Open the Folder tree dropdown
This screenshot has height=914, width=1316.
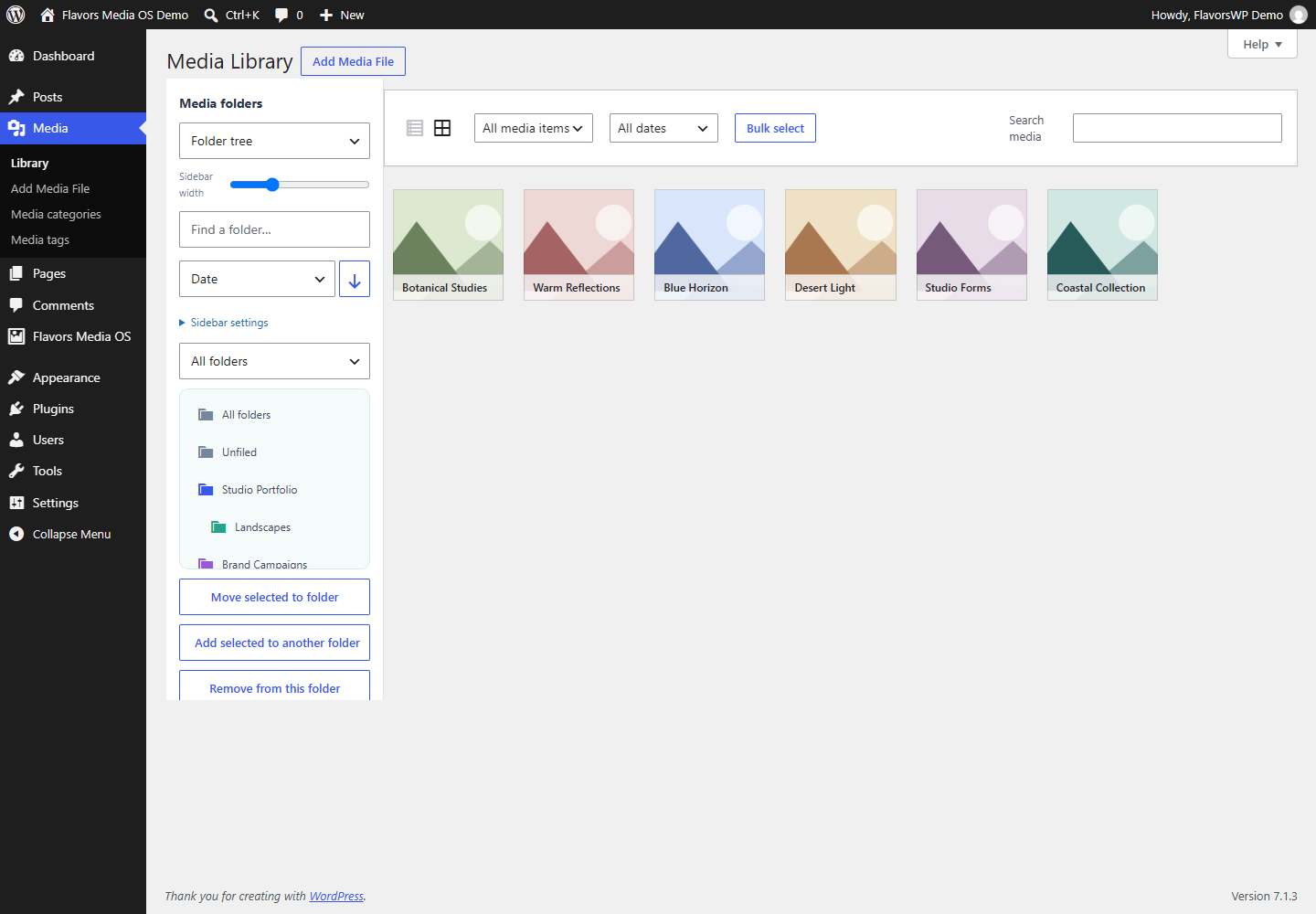[x=274, y=141]
